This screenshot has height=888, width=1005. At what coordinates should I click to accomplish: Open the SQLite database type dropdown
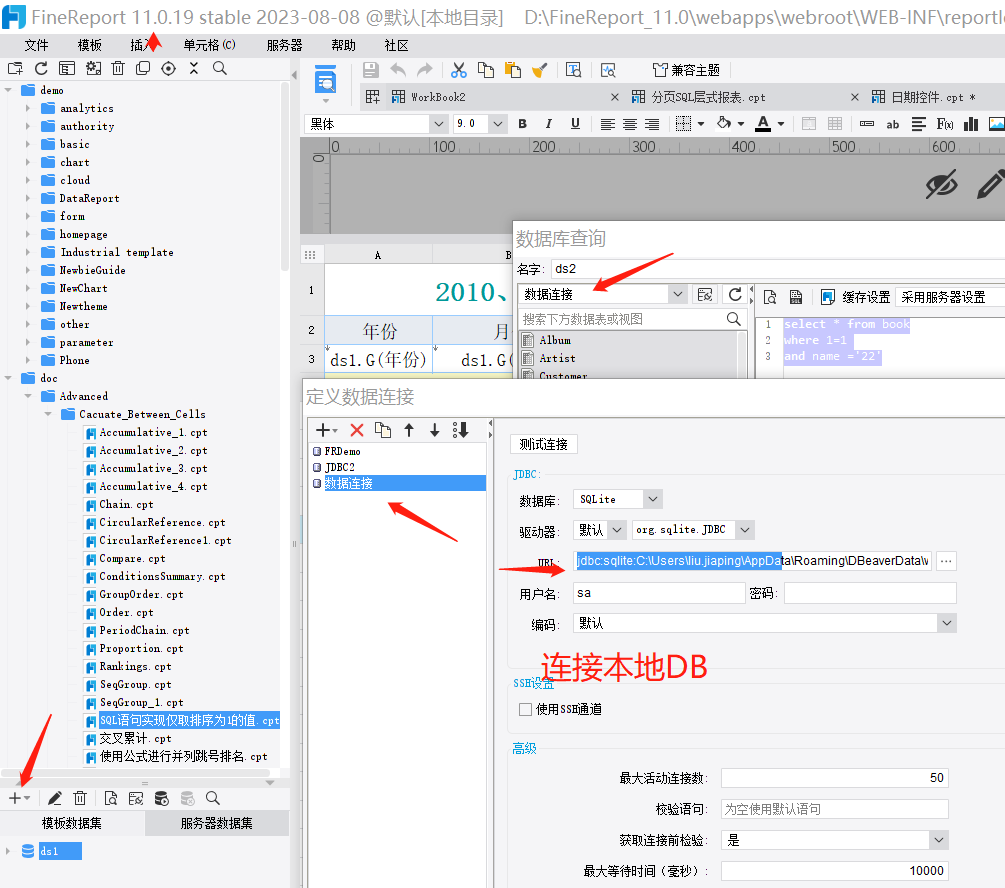point(652,499)
